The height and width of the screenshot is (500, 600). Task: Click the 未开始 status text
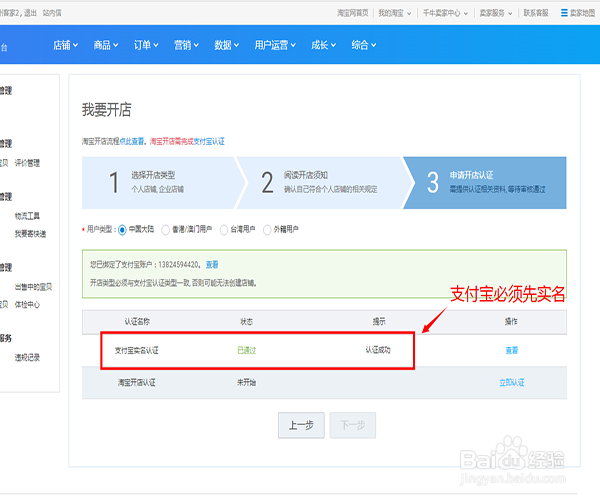(246, 383)
